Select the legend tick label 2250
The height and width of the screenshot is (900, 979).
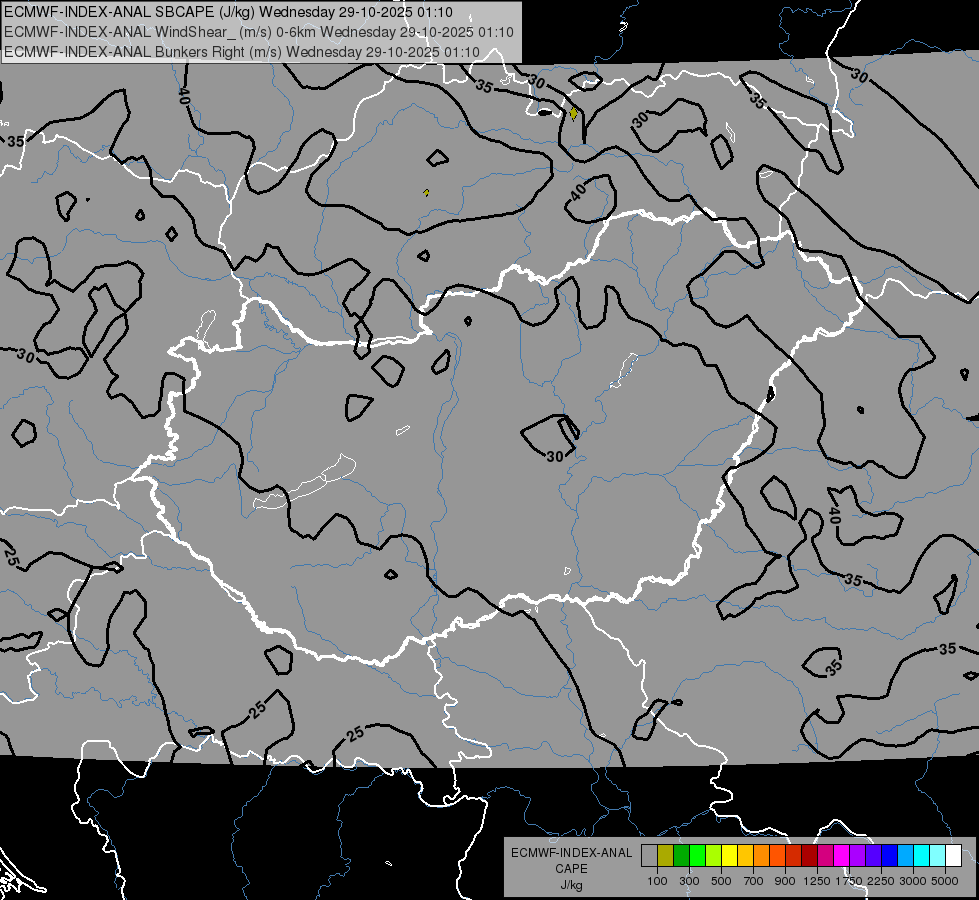(882, 881)
